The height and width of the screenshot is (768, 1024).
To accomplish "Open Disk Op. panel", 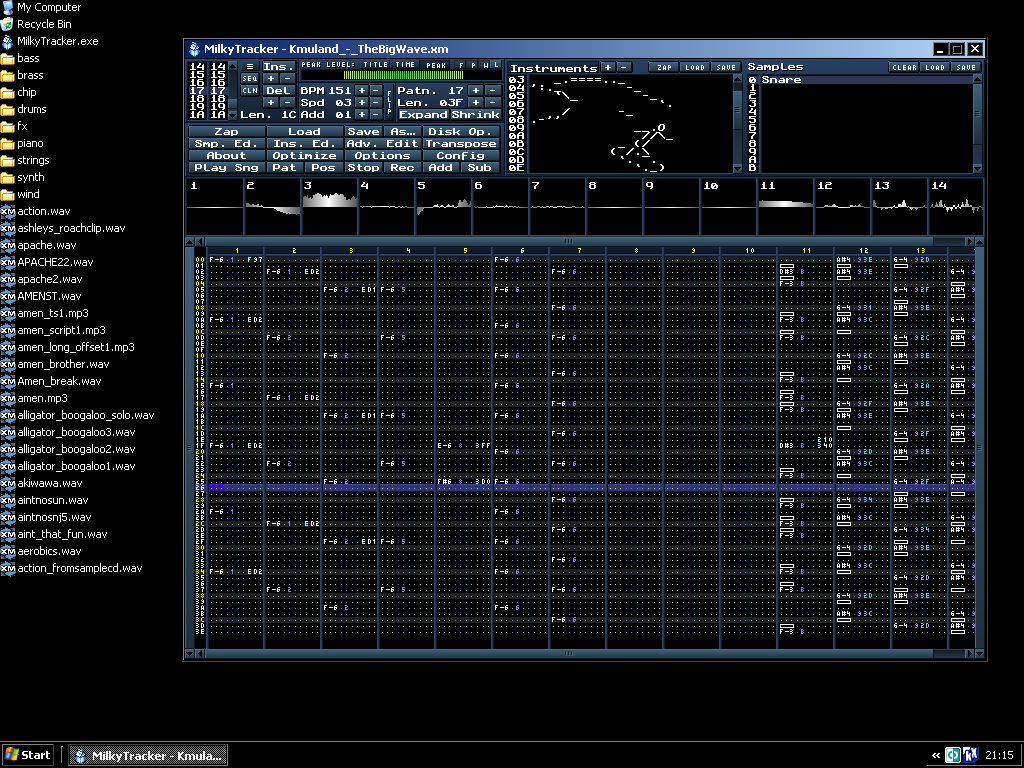I will 460,131.
